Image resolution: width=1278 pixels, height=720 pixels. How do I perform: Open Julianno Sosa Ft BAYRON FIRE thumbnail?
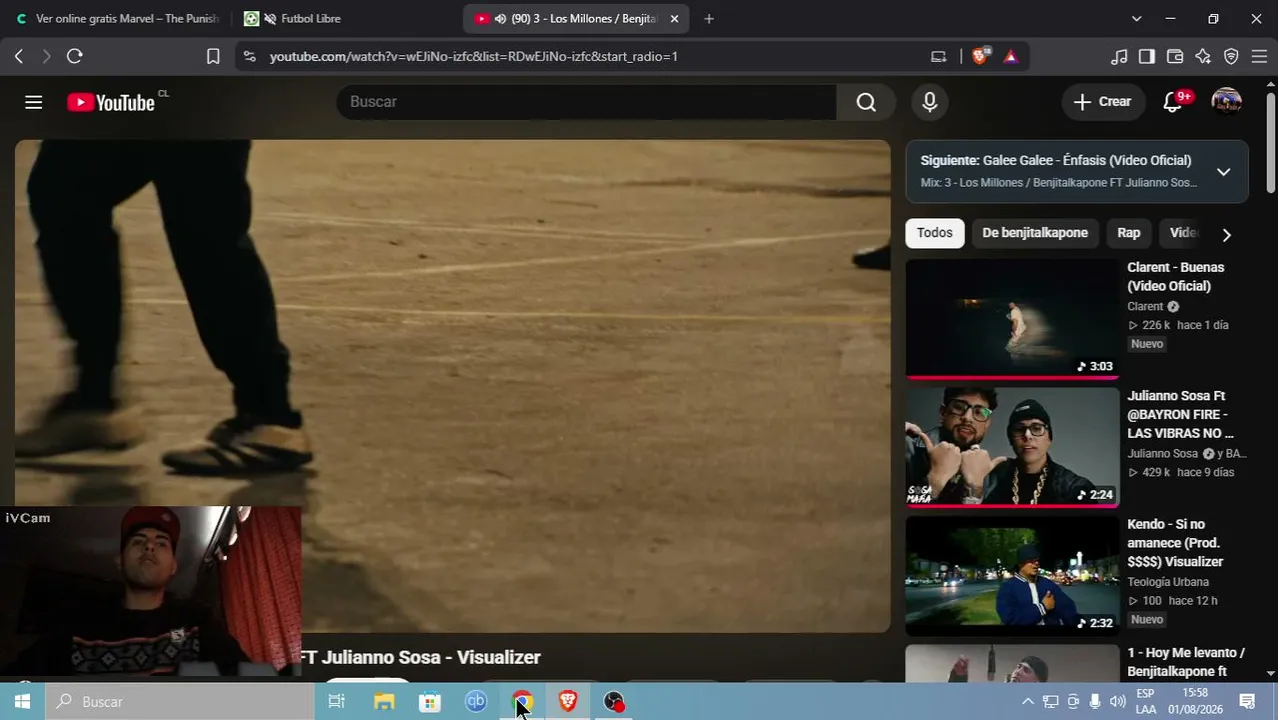point(1012,447)
